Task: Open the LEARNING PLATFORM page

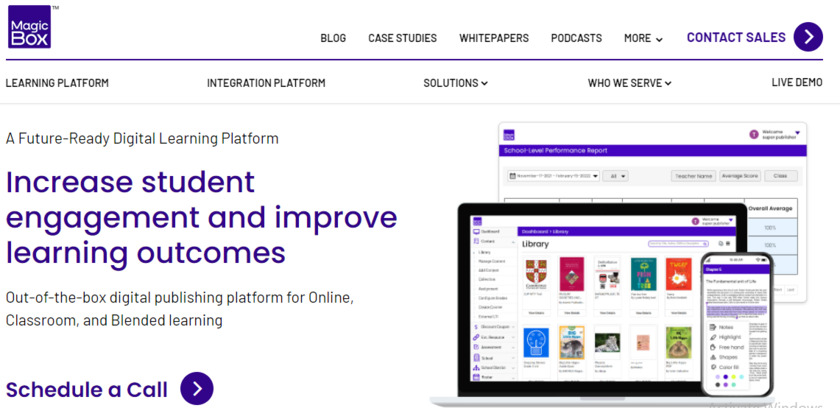Action: point(57,83)
